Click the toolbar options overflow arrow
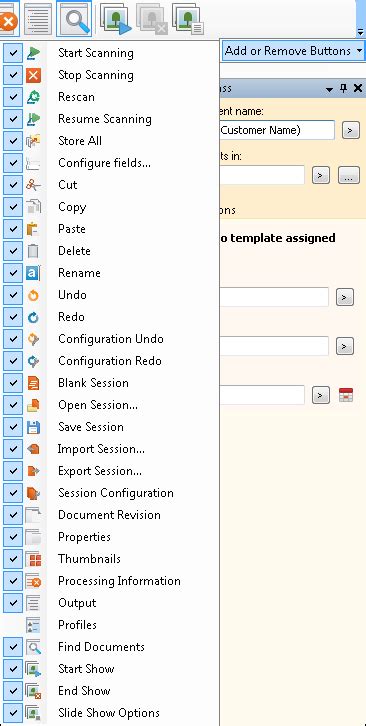The height and width of the screenshot is (726, 366). pyautogui.click(x=361, y=32)
